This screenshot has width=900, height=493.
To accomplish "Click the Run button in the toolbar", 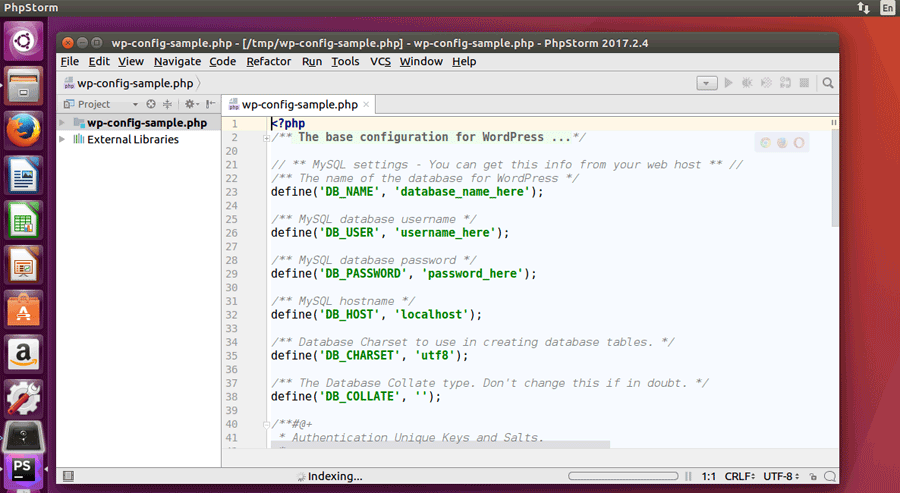I will [728, 83].
